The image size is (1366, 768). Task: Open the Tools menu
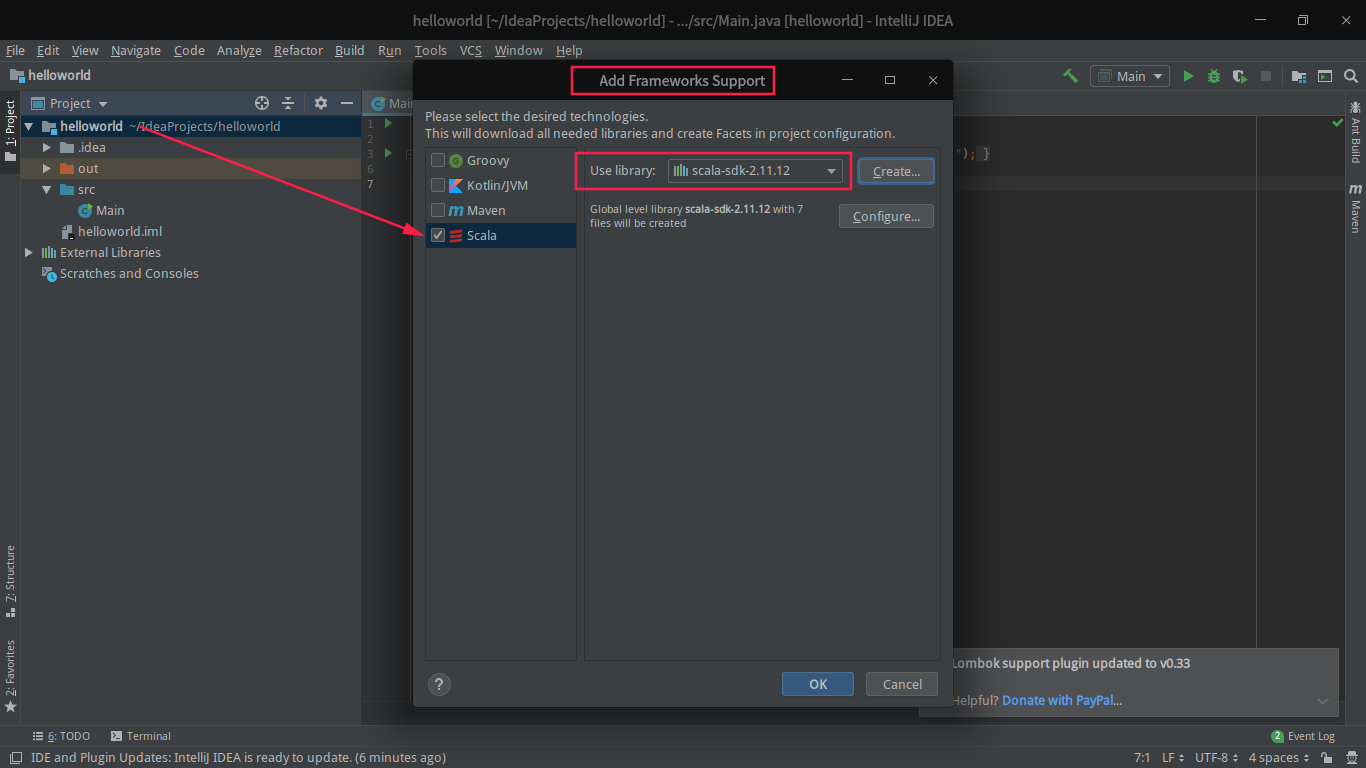click(x=431, y=50)
